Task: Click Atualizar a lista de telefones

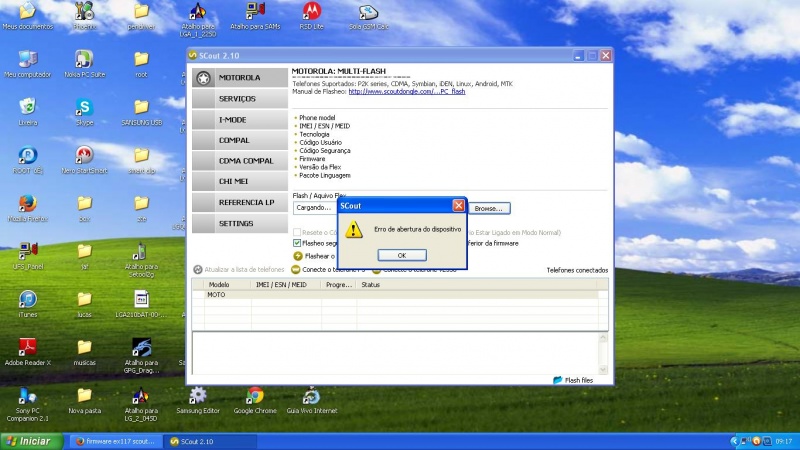Action: coord(239,269)
